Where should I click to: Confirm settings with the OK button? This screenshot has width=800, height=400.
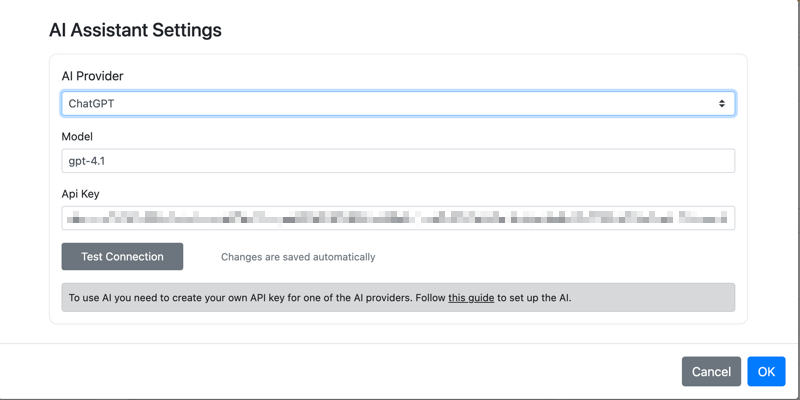point(766,371)
